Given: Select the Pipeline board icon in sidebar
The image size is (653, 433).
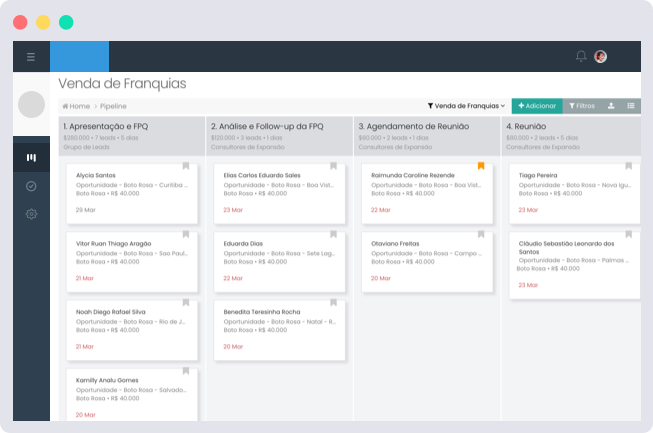Looking at the screenshot, I should [x=31, y=158].
